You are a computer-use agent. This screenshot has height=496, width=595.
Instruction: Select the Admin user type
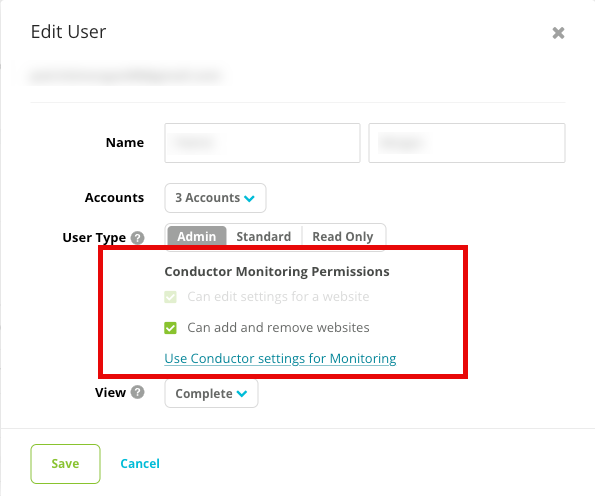(197, 236)
